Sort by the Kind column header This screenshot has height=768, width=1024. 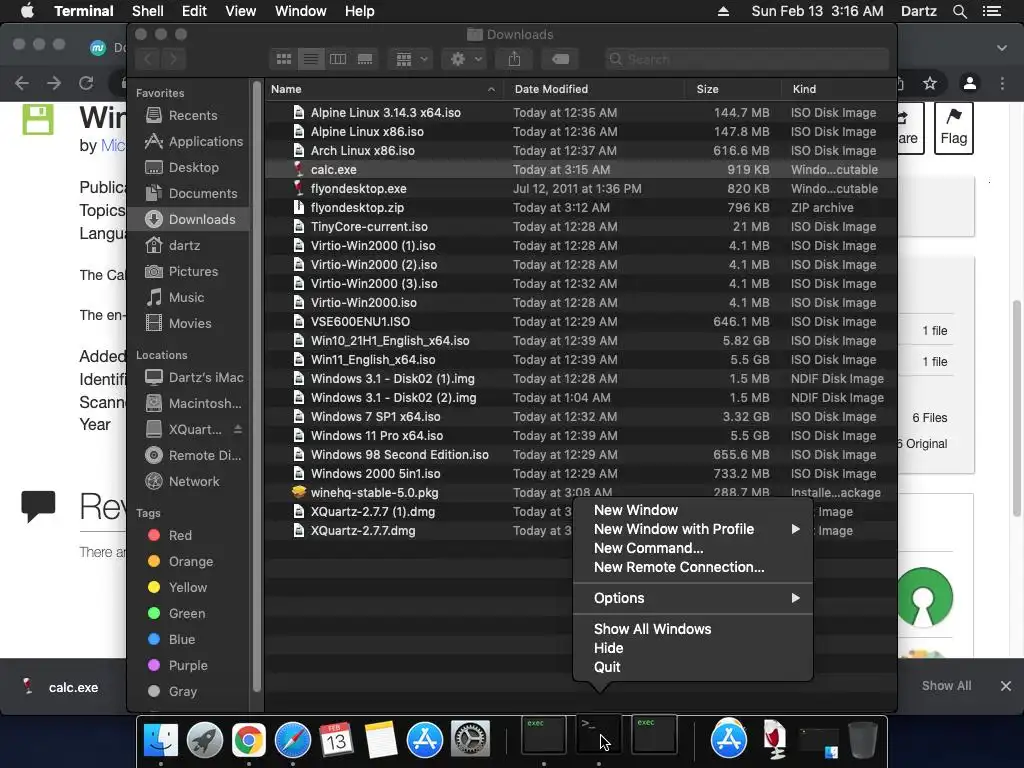click(x=839, y=89)
